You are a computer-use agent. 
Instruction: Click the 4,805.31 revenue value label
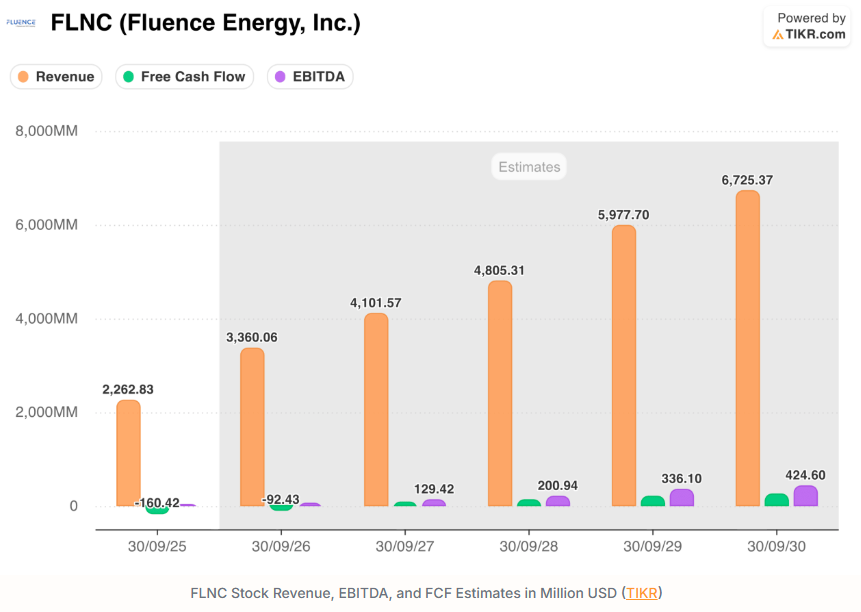(x=499, y=271)
